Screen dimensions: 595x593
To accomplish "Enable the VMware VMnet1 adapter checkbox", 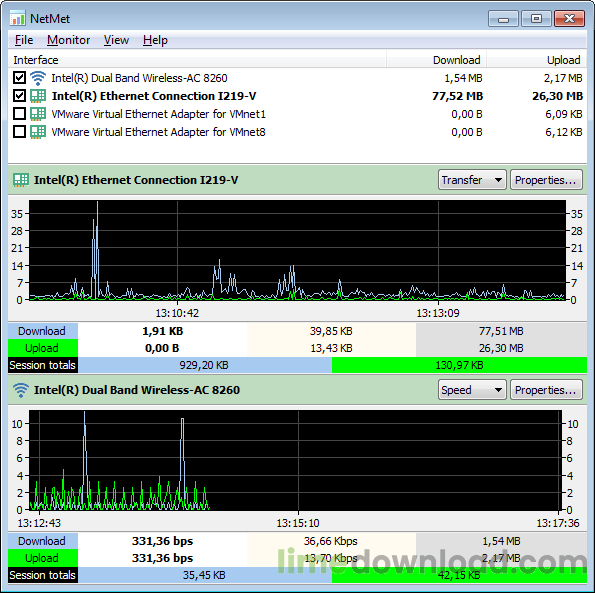I will [x=19, y=113].
